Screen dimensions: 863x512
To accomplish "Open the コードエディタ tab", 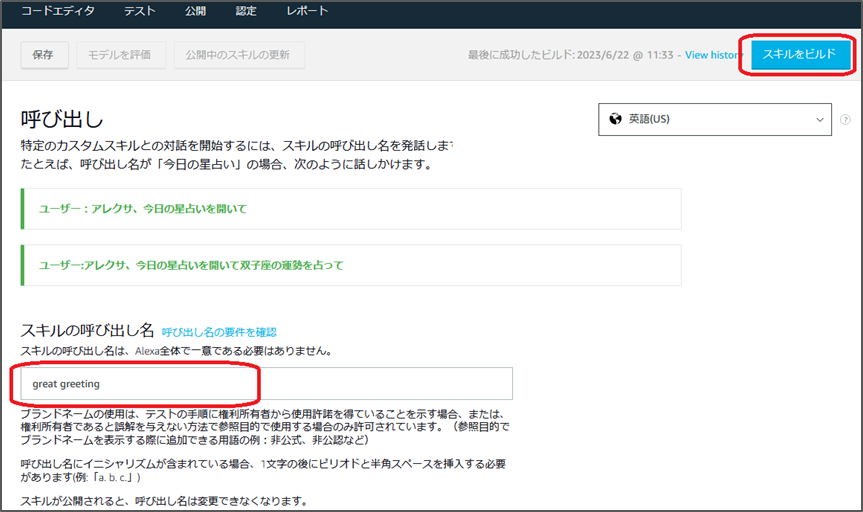I will point(58,11).
